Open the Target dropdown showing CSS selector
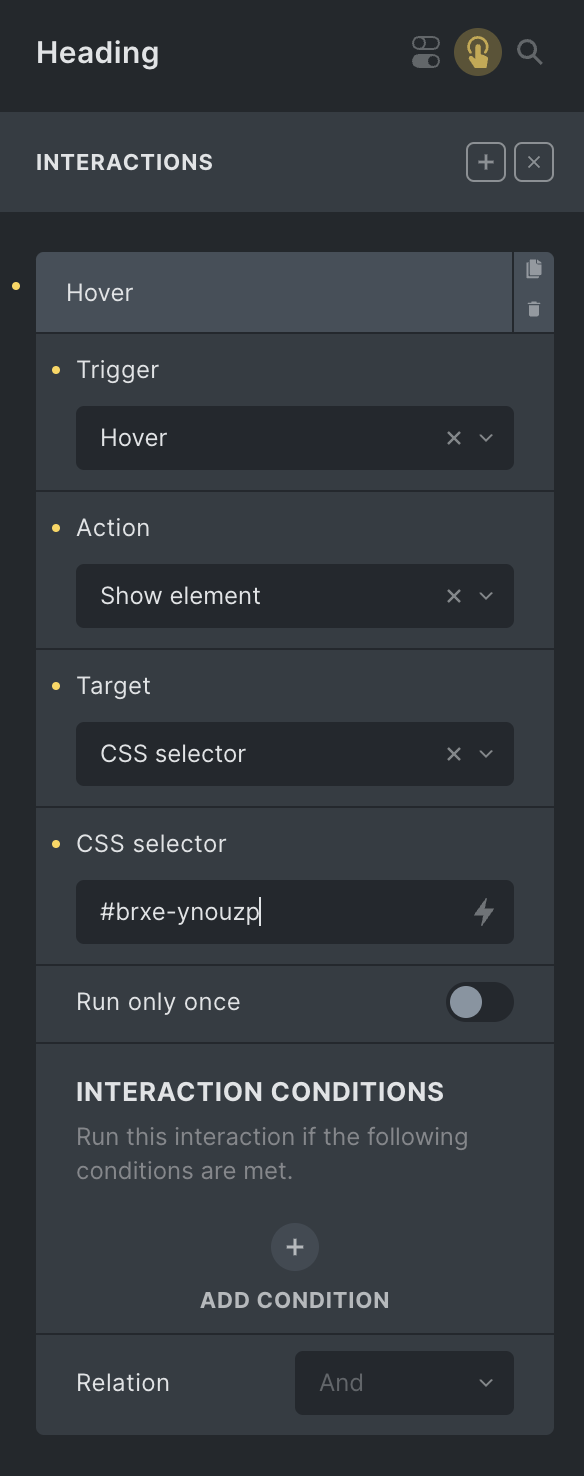 coord(295,754)
